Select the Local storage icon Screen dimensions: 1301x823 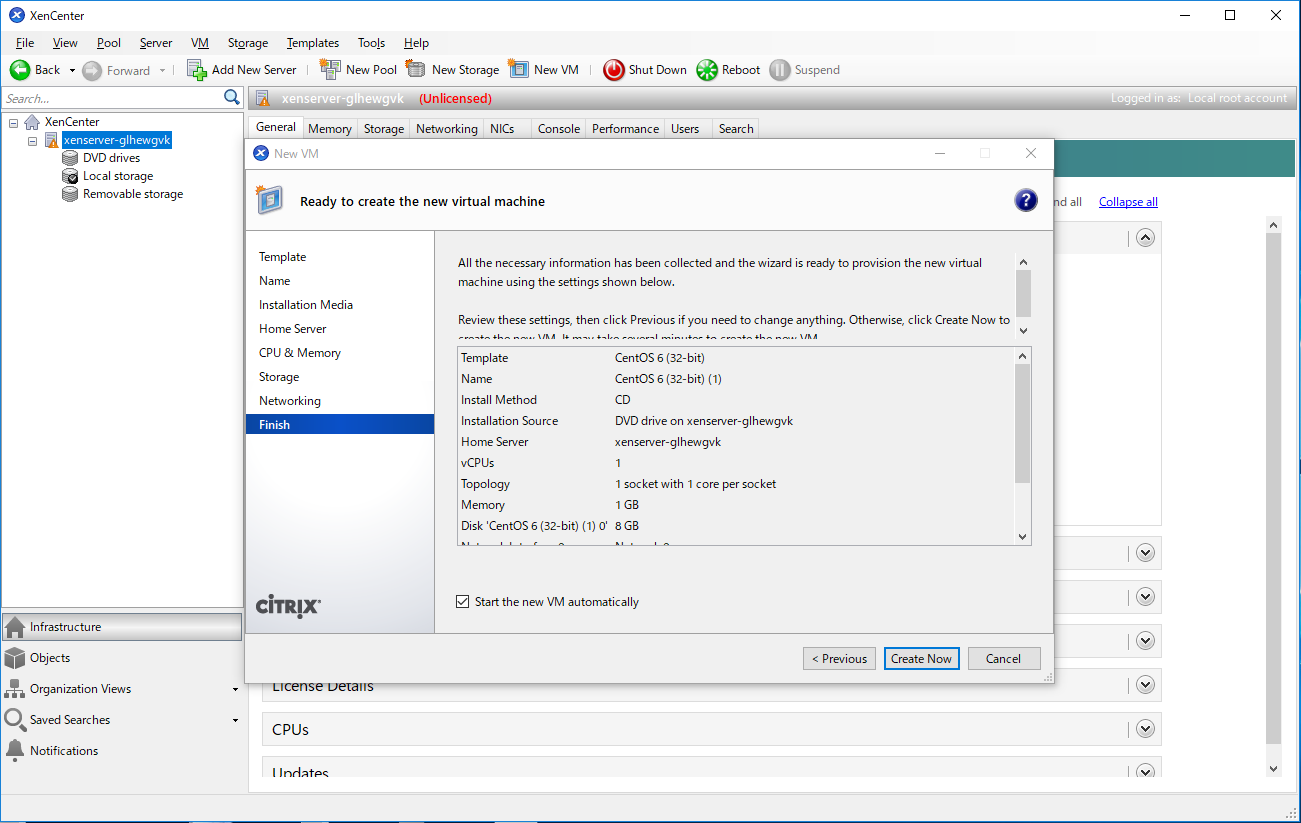coord(70,176)
